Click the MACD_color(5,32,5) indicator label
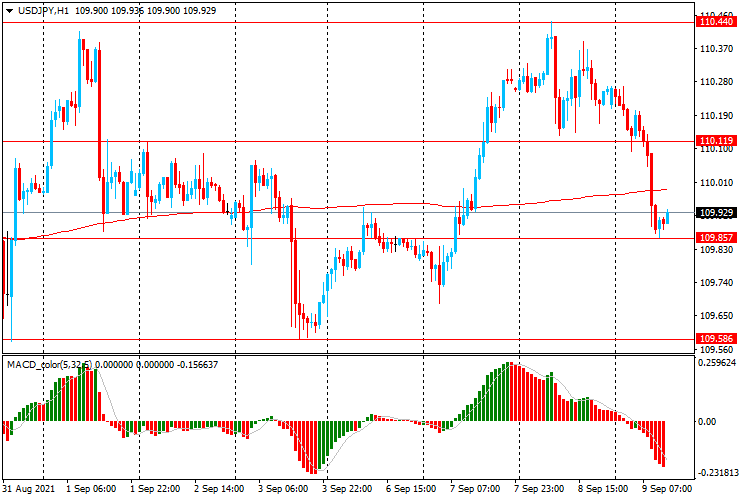Image resolution: width=740 pixels, height=500 pixels. 50,364
